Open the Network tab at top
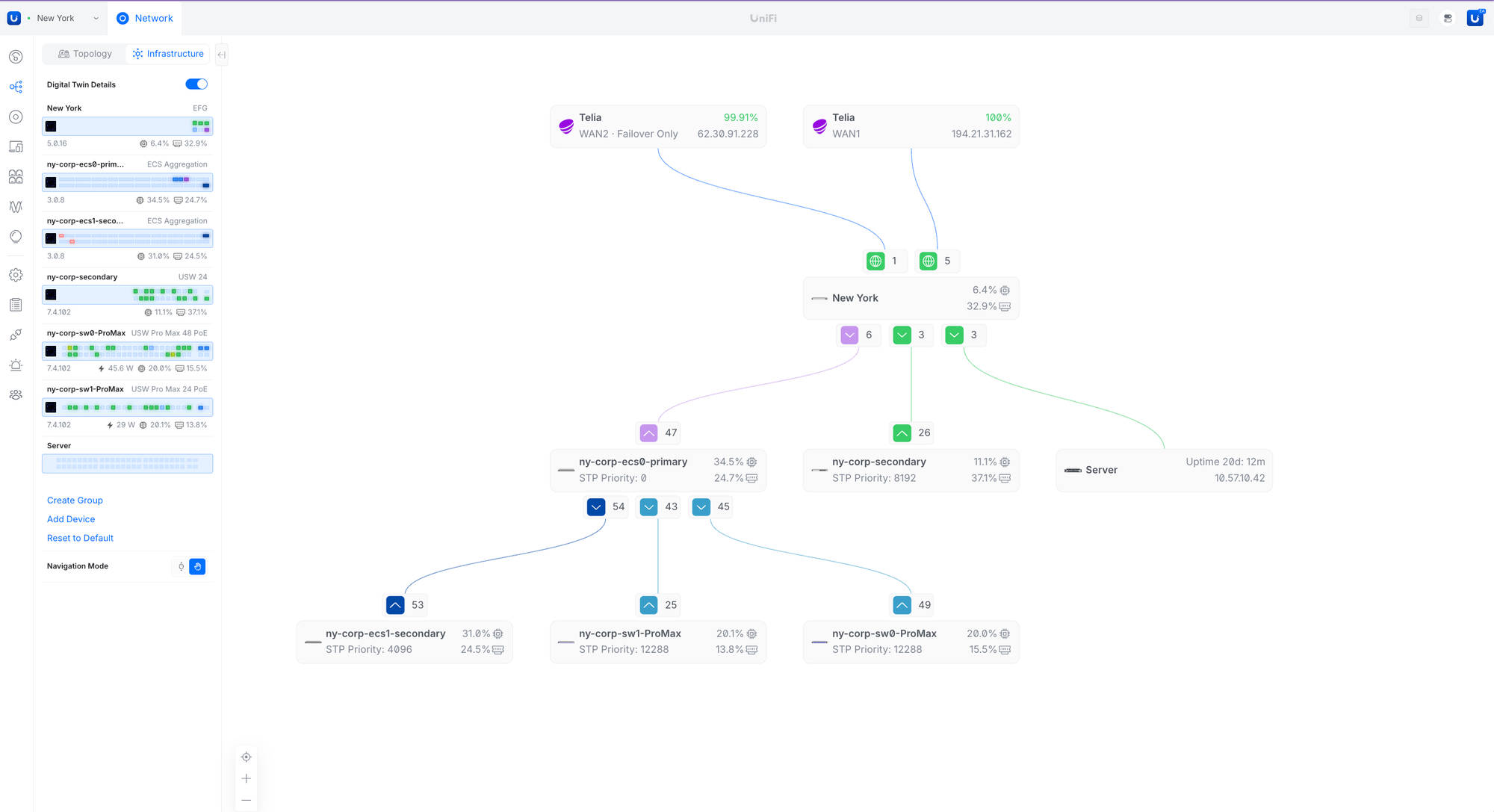Screen dimensions: 1494x812 [x=145, y=18]
